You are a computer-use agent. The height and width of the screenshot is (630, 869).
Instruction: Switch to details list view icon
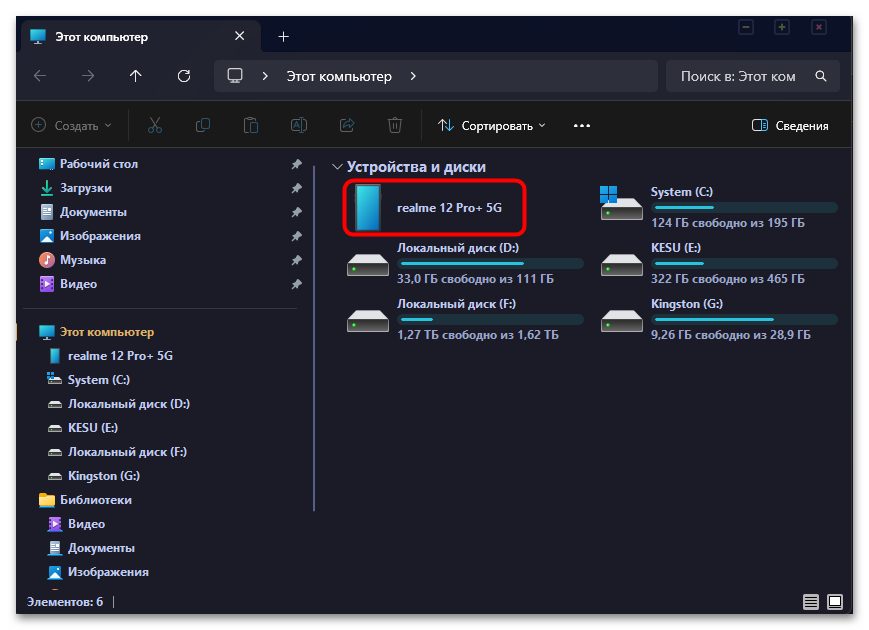pyautogui.click(x=811, y=602)
